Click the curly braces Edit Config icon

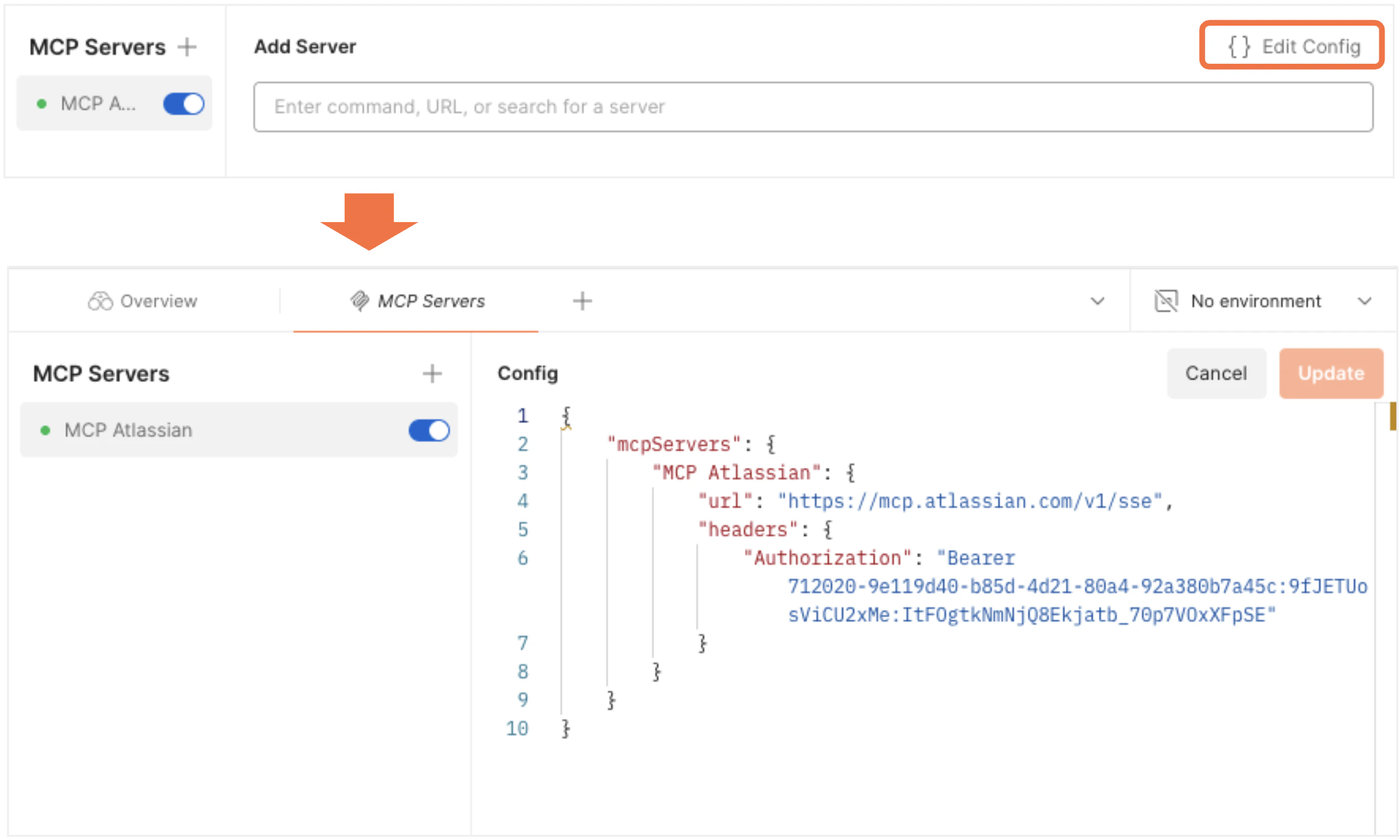pyautogui.click(x=1238, y=46)
